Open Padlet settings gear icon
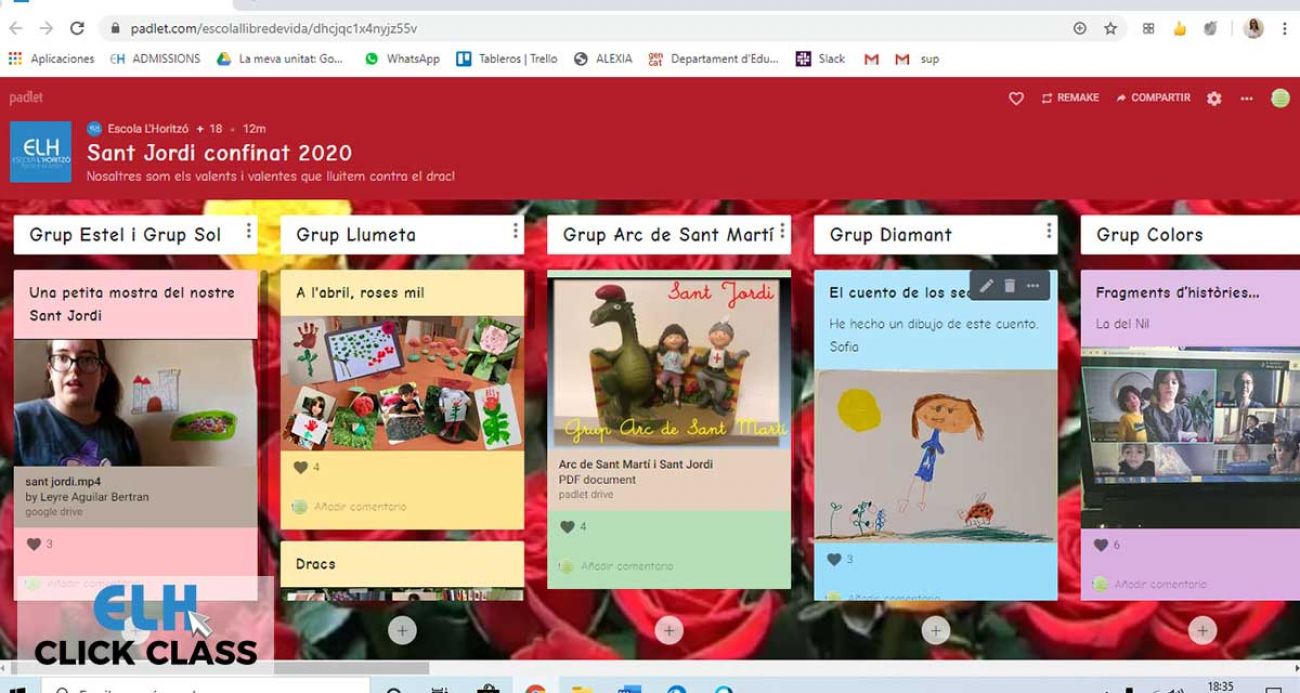The width and height of the screenshot is (1300, 693). click(x=1214, y=98)
